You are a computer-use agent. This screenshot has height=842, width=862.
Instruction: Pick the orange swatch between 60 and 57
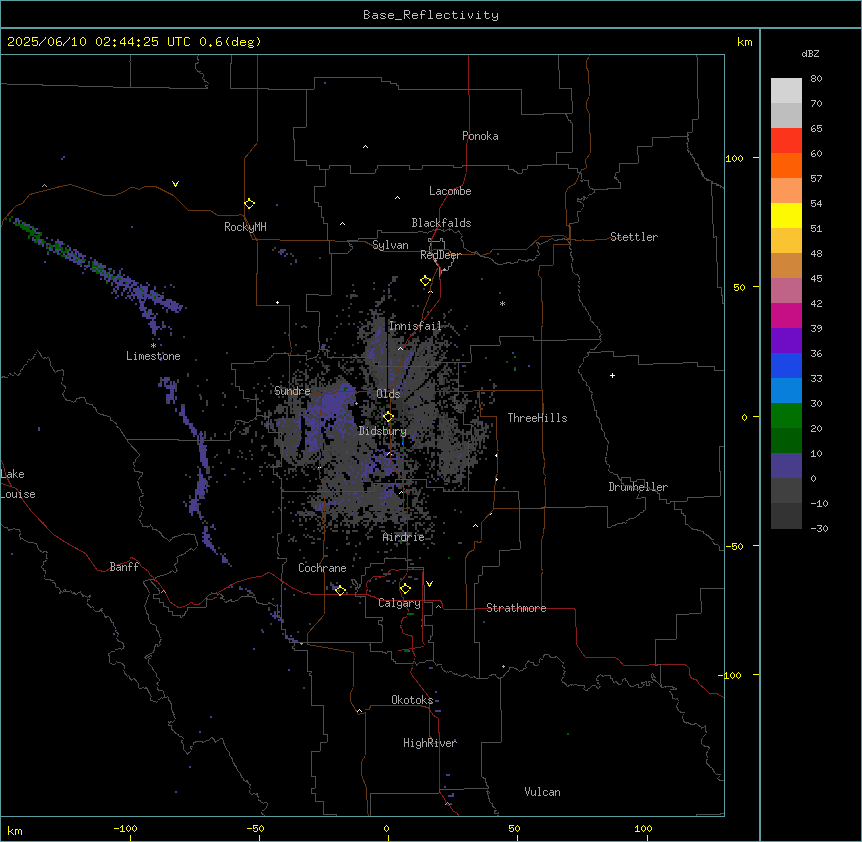click(786, 165)
